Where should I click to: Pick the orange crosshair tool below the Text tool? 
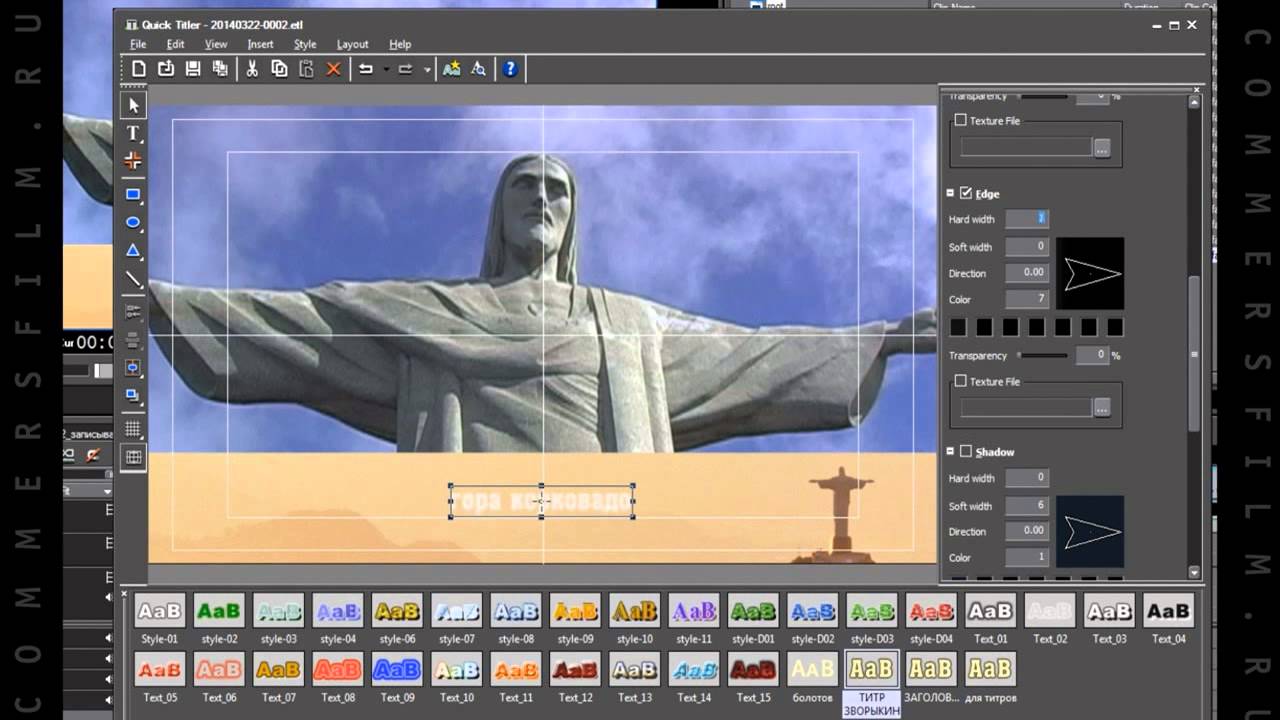tap(133, 161)
